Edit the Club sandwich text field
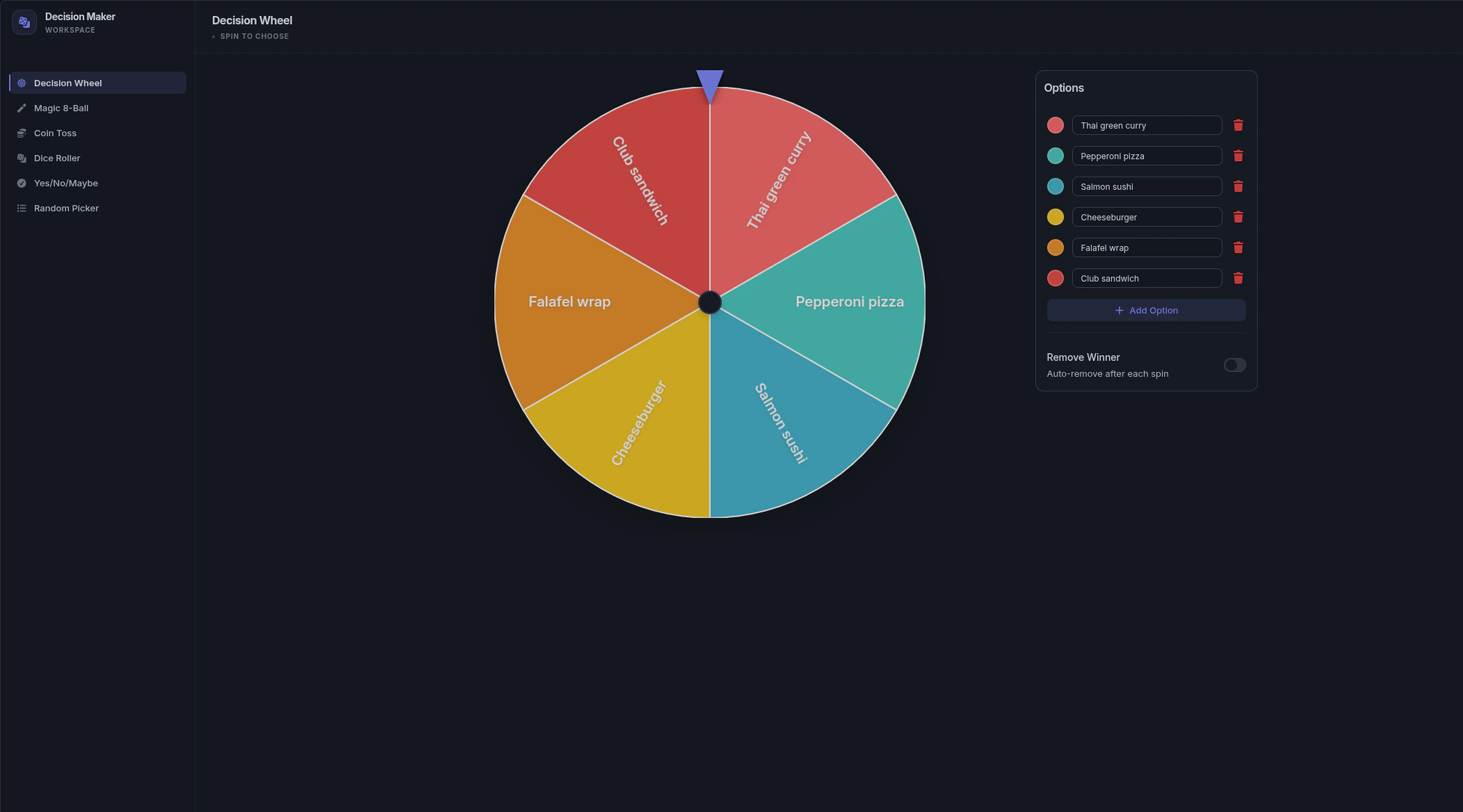Viewport: 1463px width, 812px height. 1146,278
